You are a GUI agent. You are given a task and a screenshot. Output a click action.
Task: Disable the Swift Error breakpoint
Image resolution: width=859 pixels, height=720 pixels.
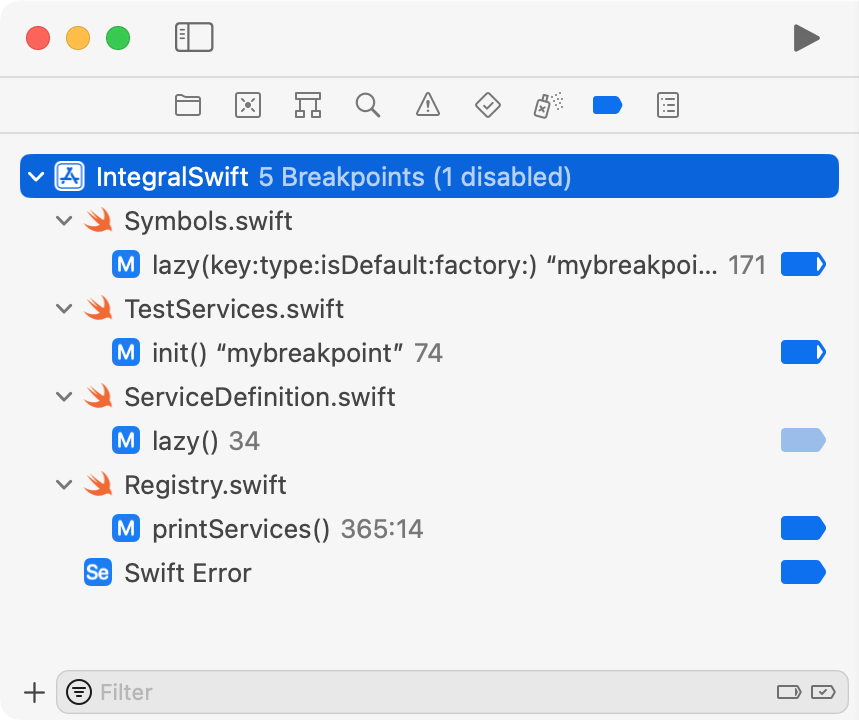click(x=803, y=572)
